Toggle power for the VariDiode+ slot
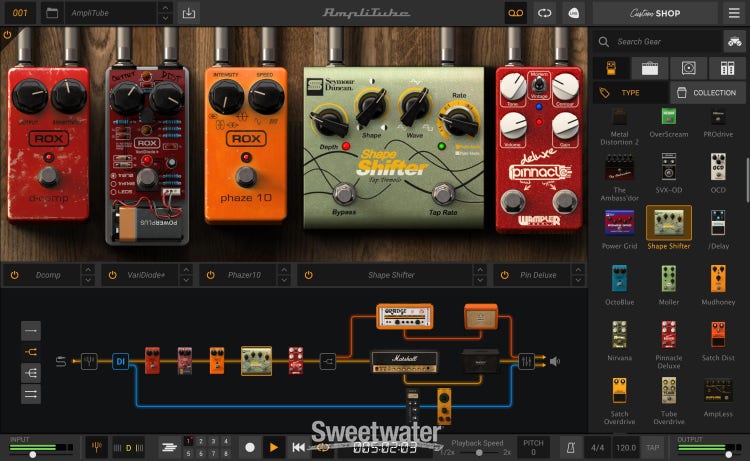 coord(113,275)
